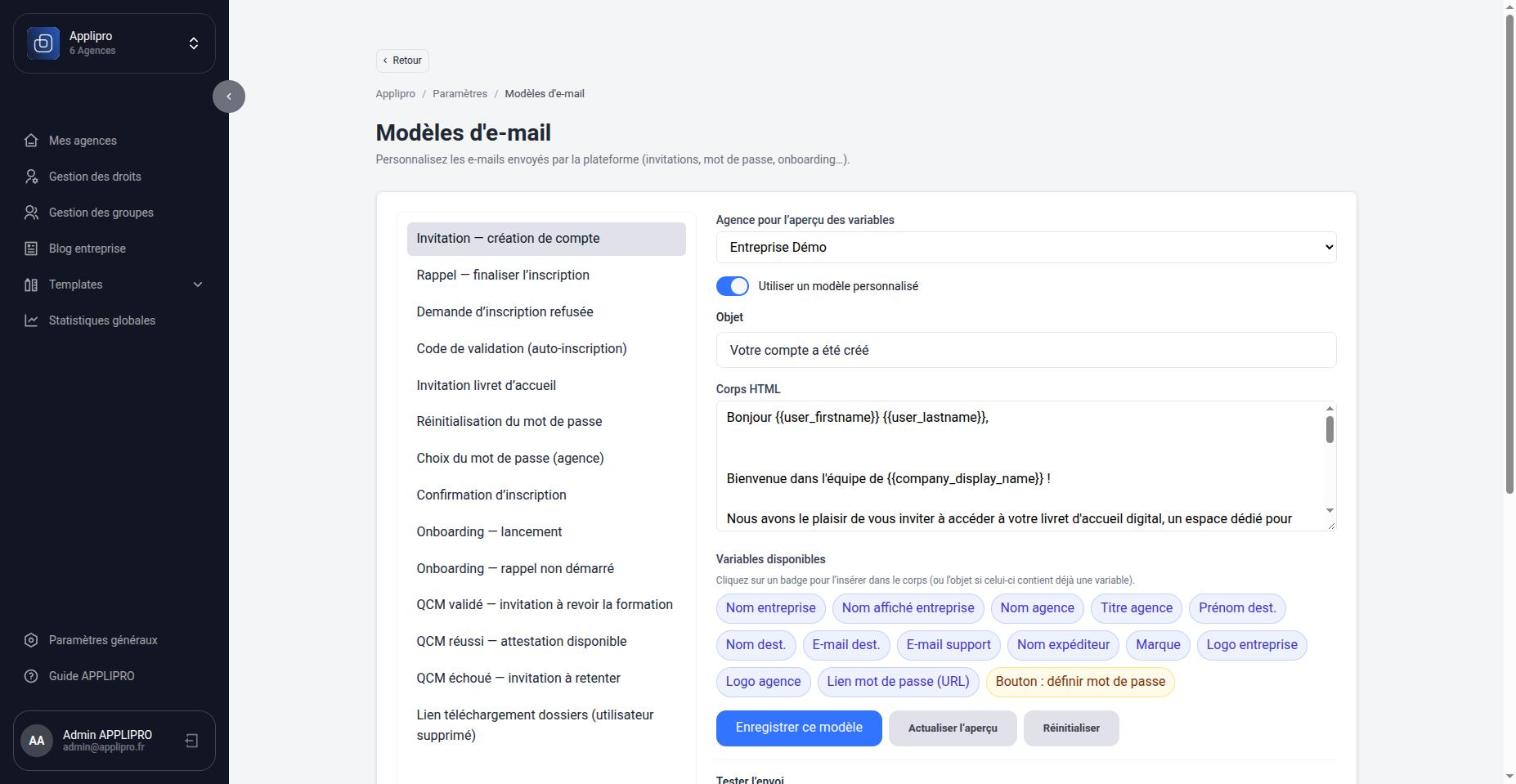
Task: Insert the E-mail support variable badge
Action: [x=948, y=645]
